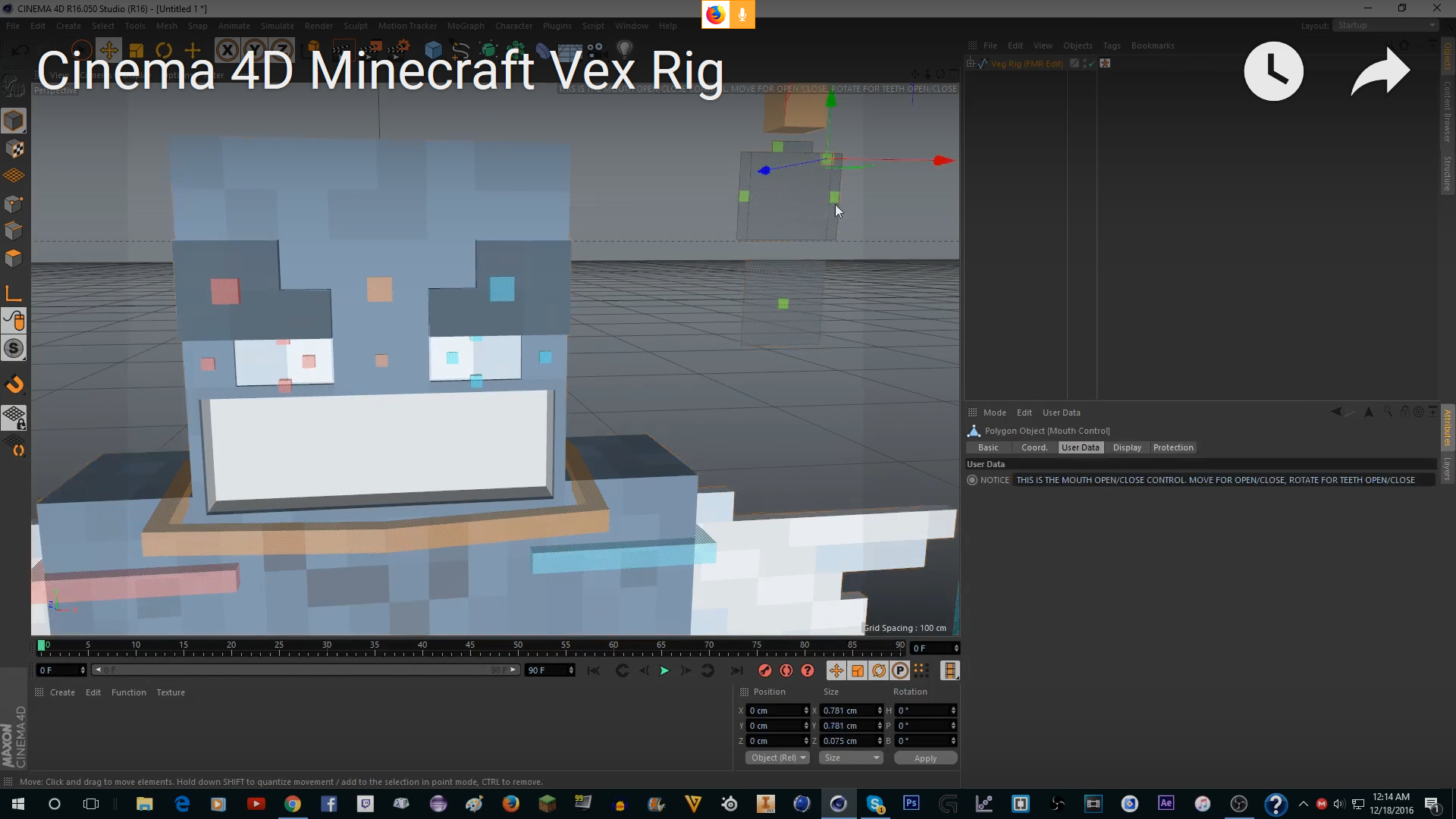The height and width of the screenshot is (819, 1456).
Task: Select the Move tool in top toolbar
Action: [108, 51]
